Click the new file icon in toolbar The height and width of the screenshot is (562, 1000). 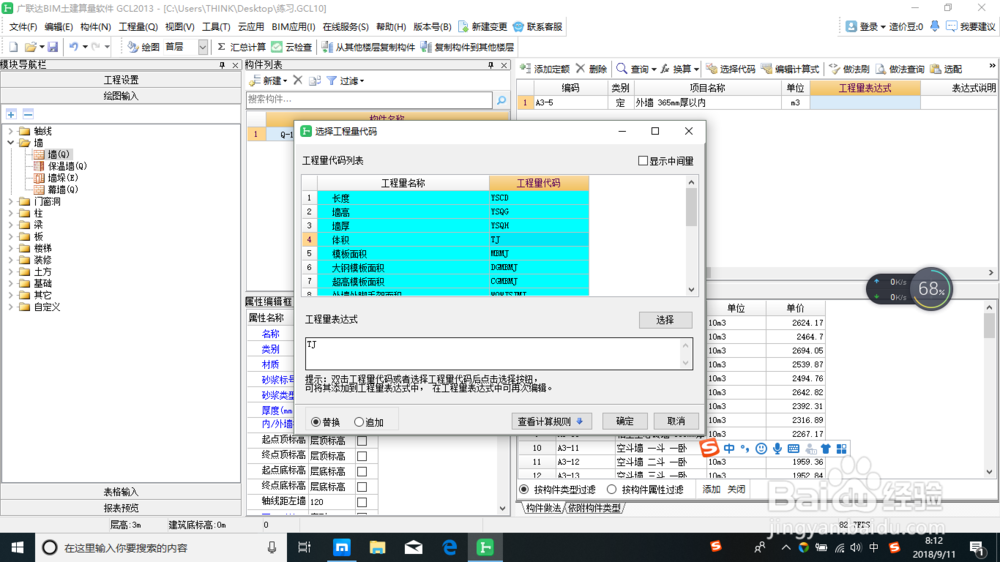[13, 47]
